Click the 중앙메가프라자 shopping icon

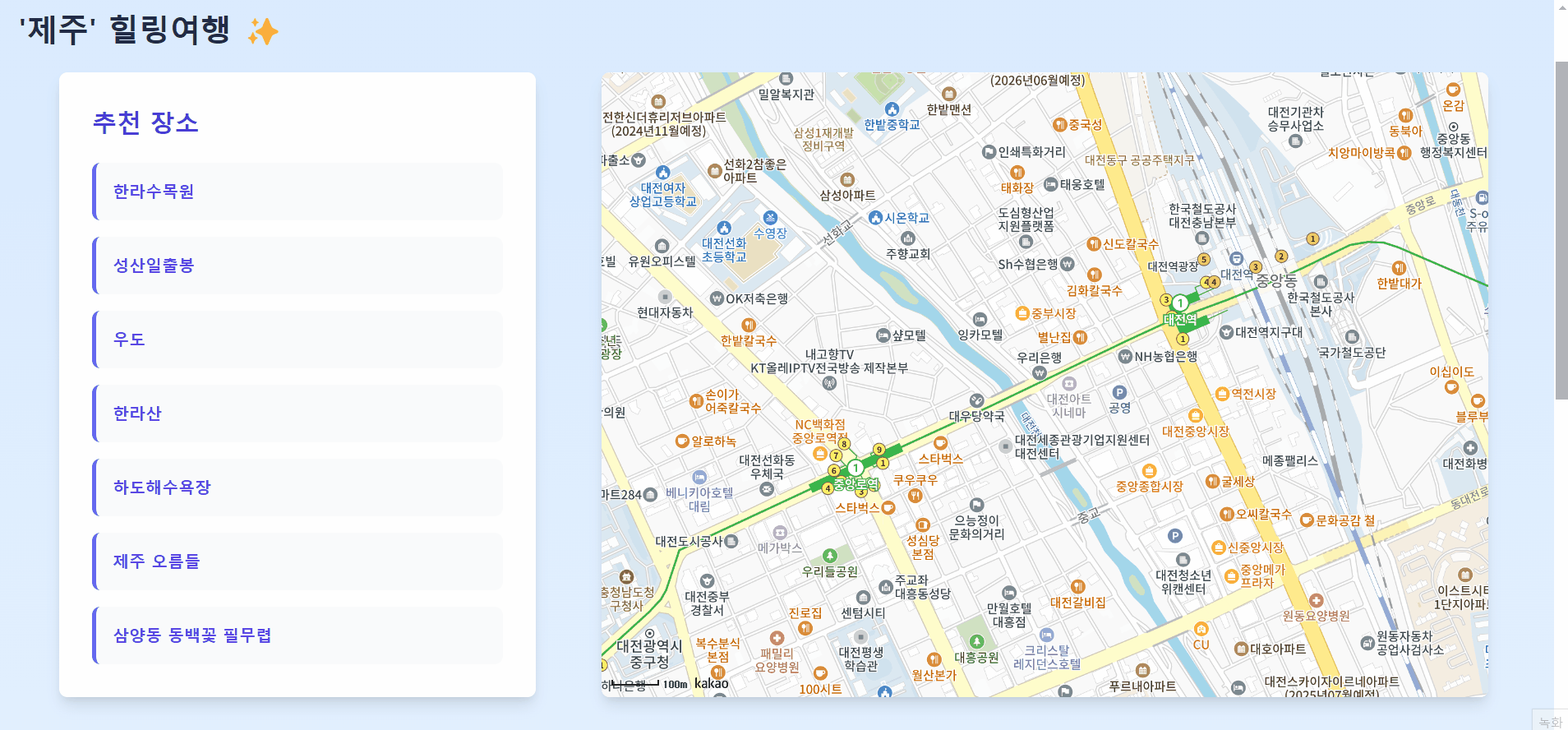[x=1231, y=576]
